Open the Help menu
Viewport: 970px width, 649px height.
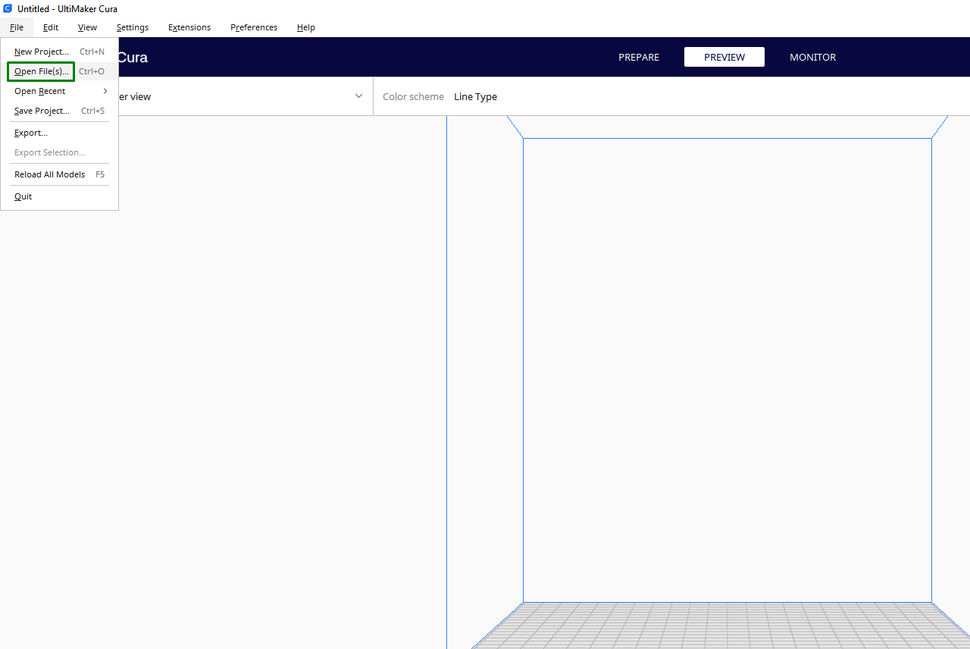click(306, 27)
